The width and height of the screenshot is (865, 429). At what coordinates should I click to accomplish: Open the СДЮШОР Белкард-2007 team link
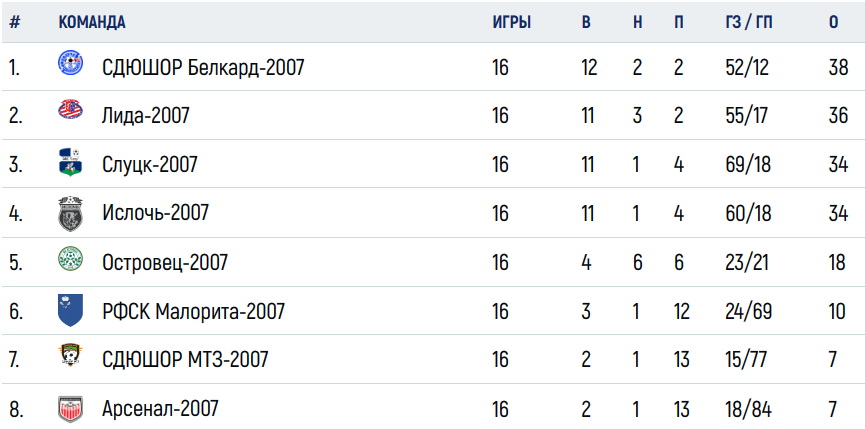click(203, 68)
